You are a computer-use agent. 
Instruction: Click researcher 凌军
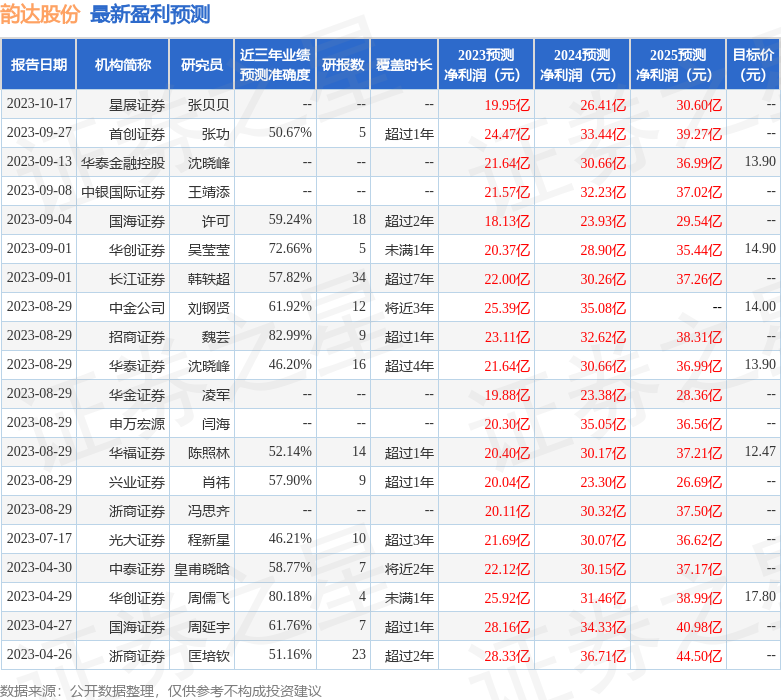coord(216,395)
